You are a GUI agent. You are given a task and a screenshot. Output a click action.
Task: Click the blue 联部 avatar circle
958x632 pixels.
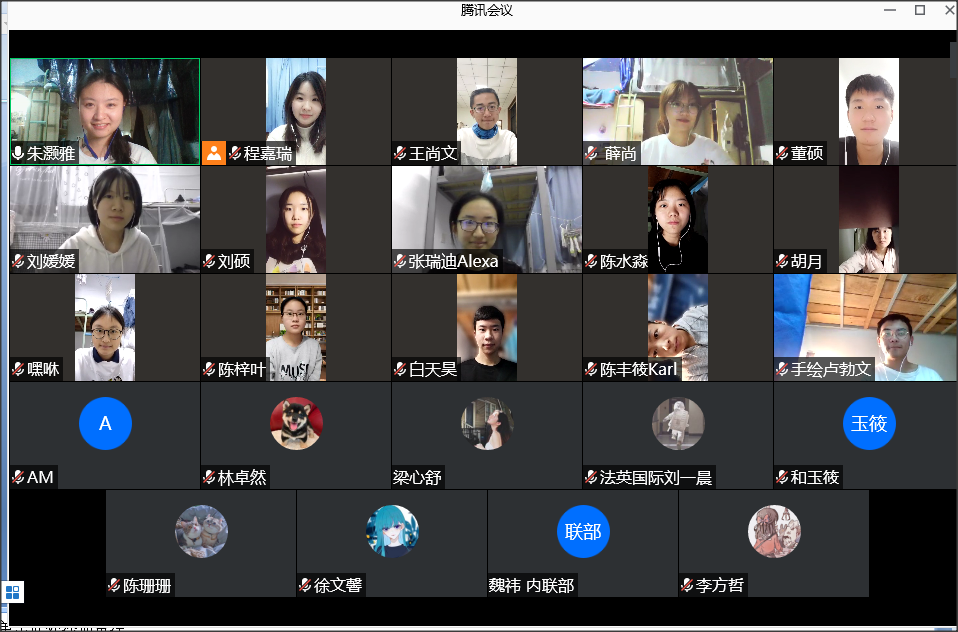coord(582,531)
